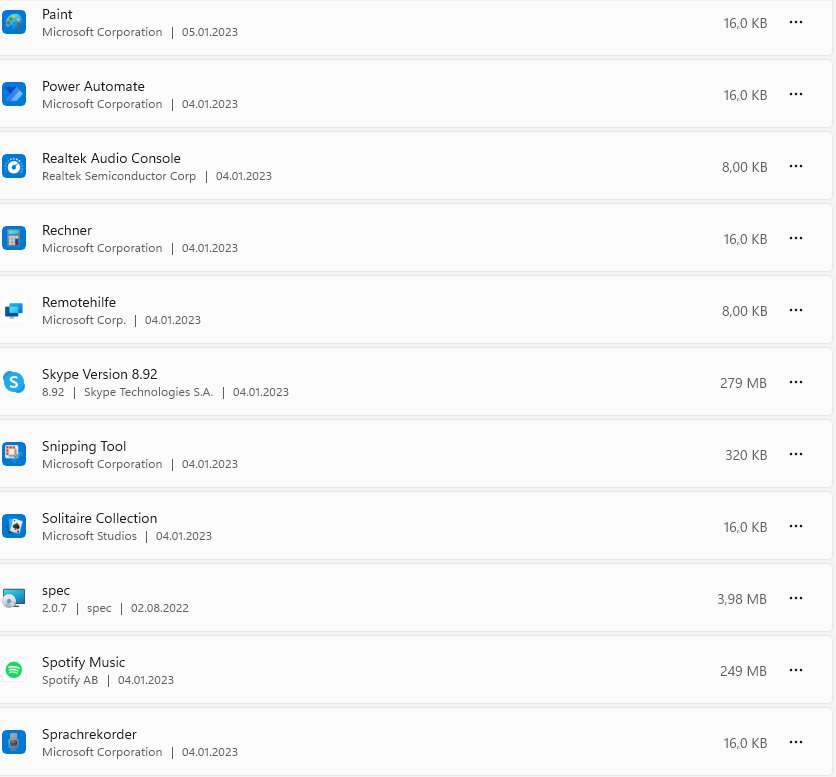The image size is (836, 777).
Task: Click the Solitaire Collection icon
Action: pos(14,526)
